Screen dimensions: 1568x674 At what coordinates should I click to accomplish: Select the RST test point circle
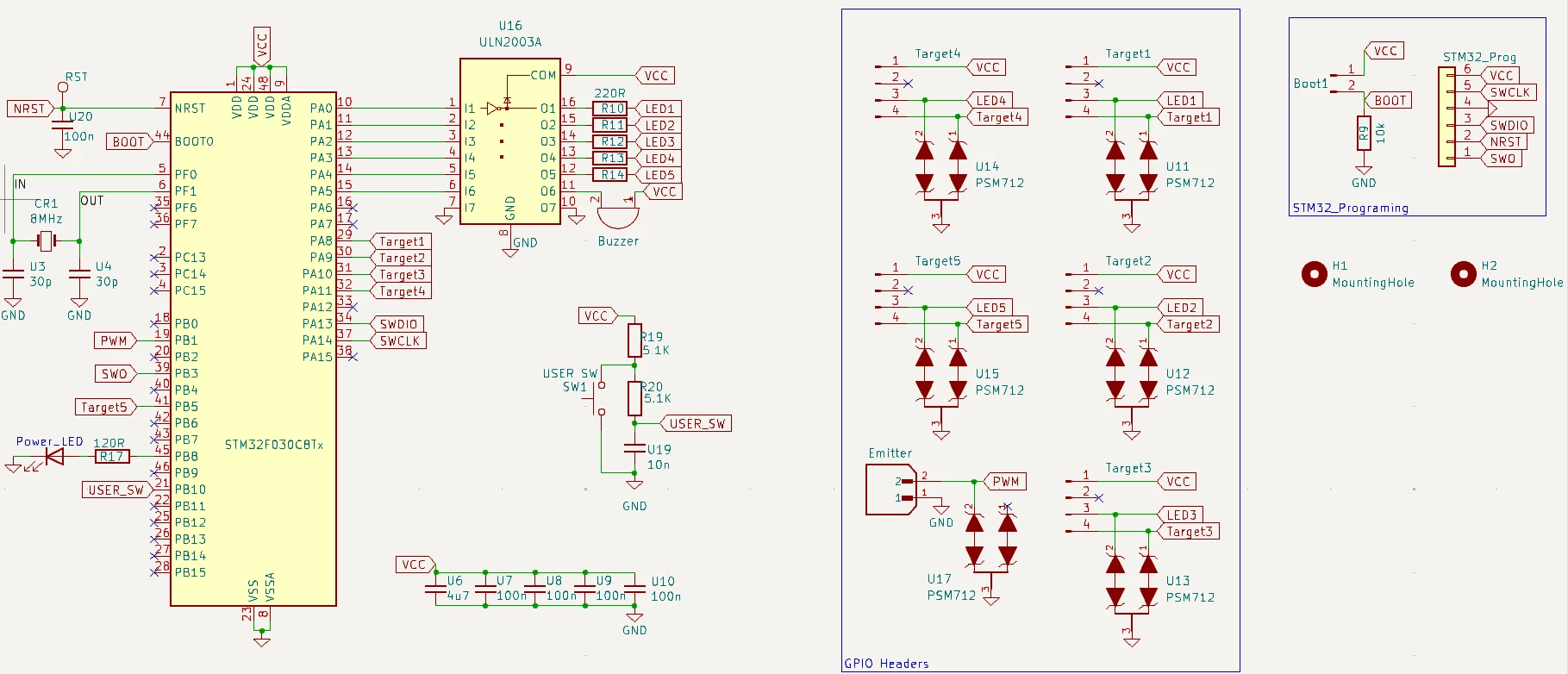(x=63, y=87)
